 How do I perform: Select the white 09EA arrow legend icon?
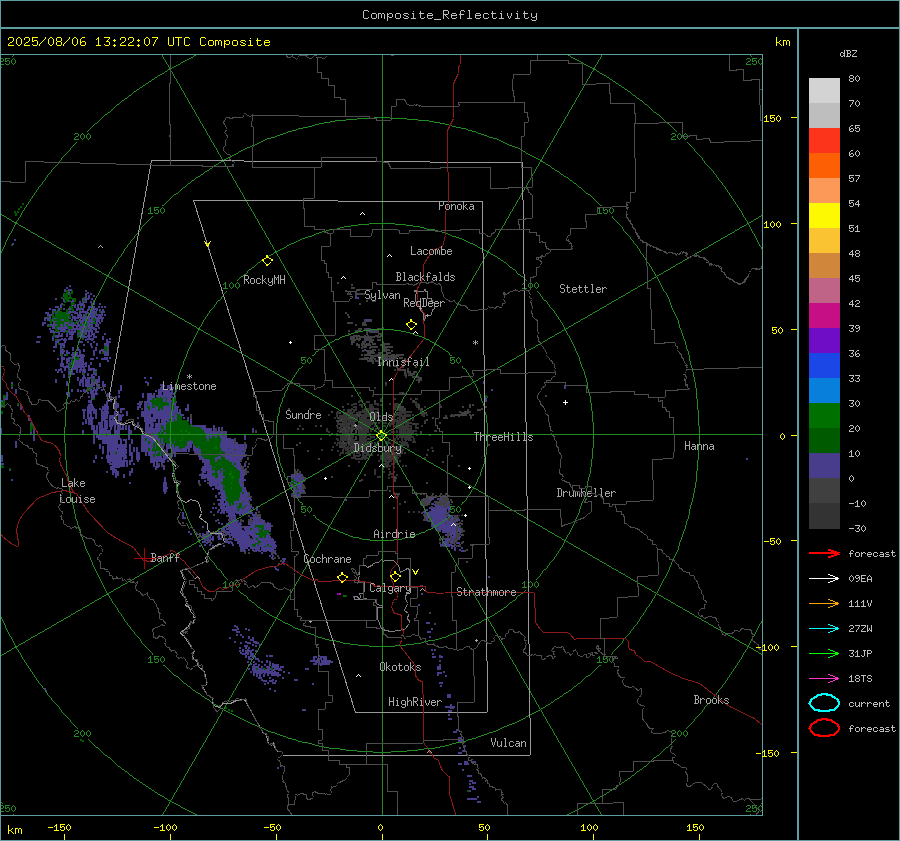(824, 578)
